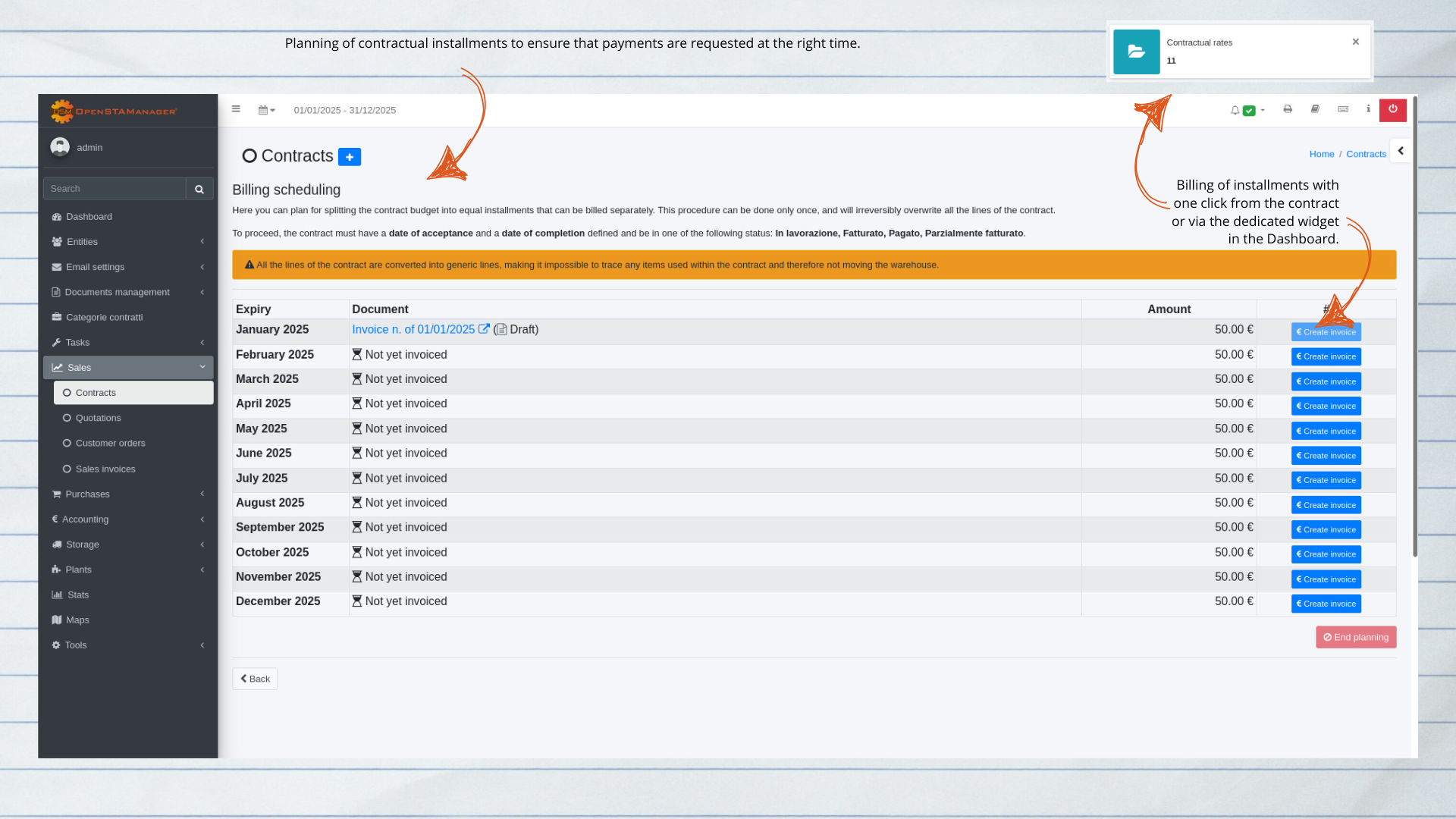Image resolution: width=1456 pixels, height=819 pixels.
Task: Open the notifications bell dropdown
Action: pos(1247,111)
